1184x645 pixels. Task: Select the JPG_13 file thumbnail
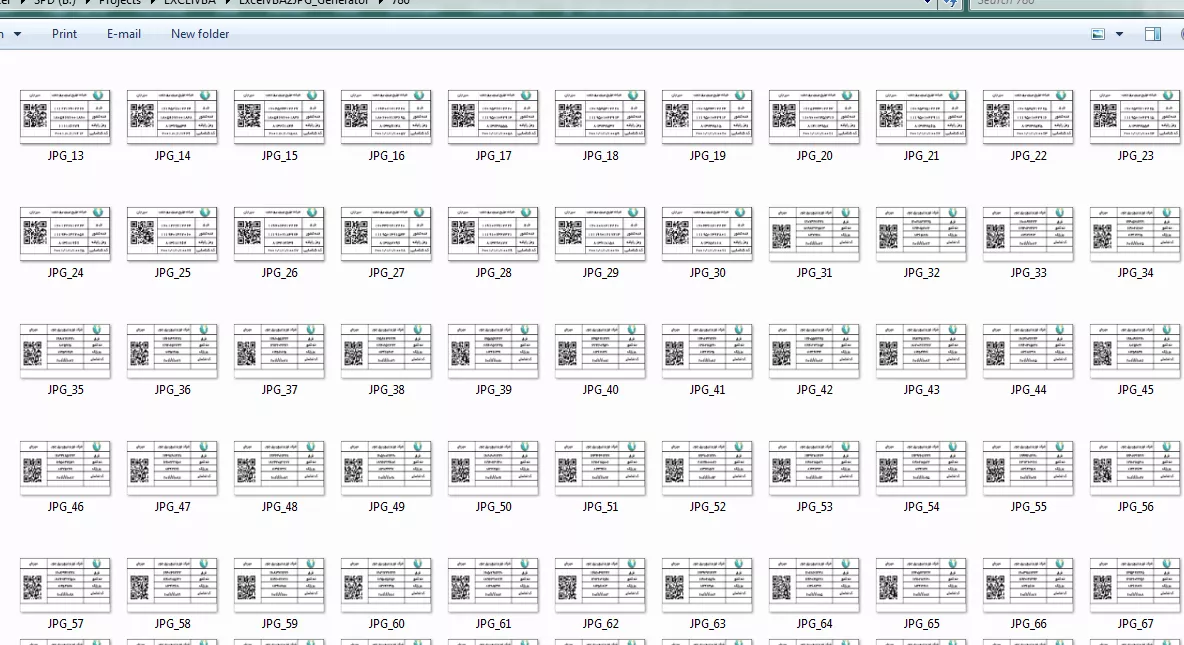click(x=65, y=116)
